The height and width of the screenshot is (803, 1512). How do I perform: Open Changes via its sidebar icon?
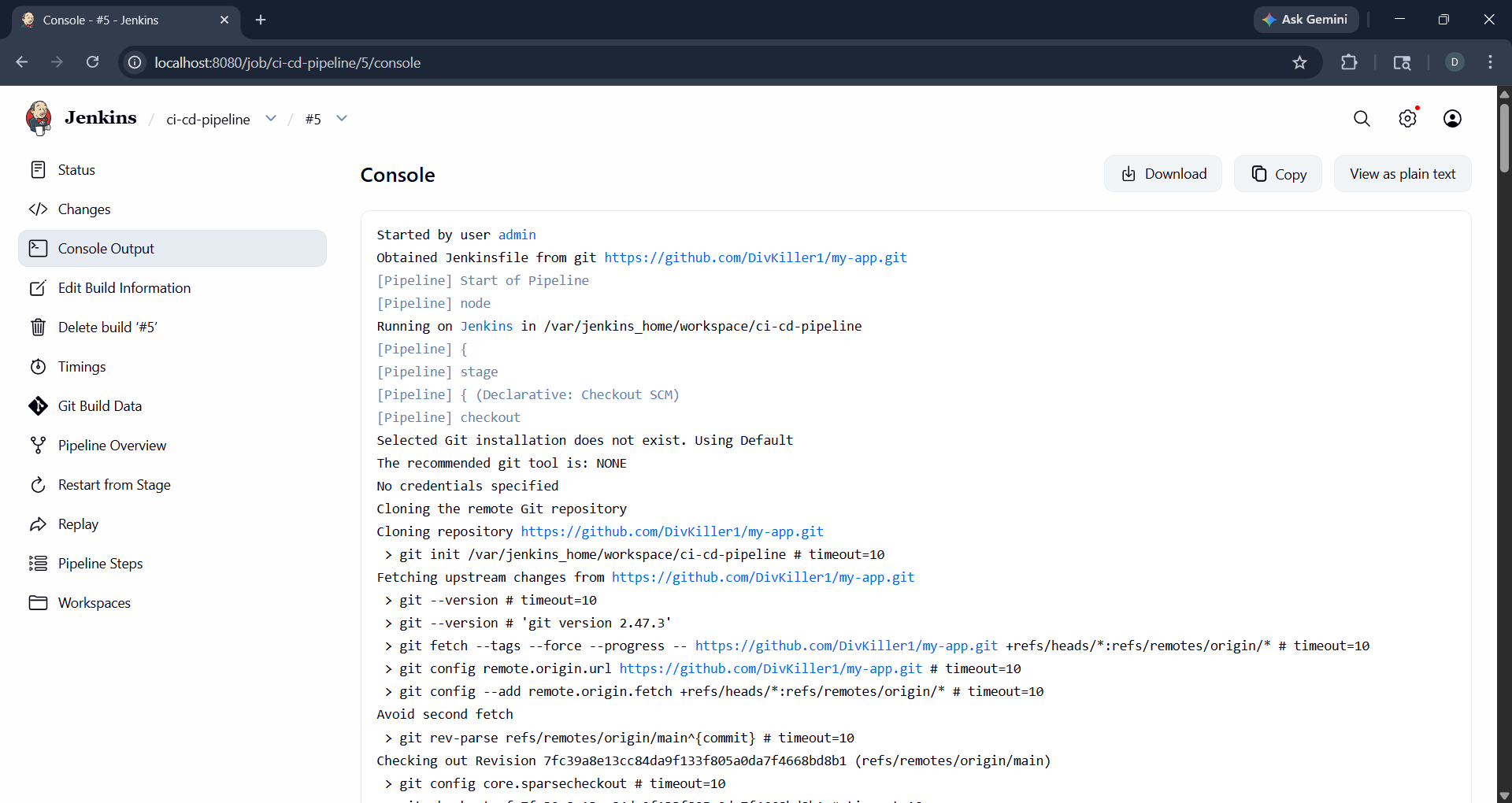point(39,209)
